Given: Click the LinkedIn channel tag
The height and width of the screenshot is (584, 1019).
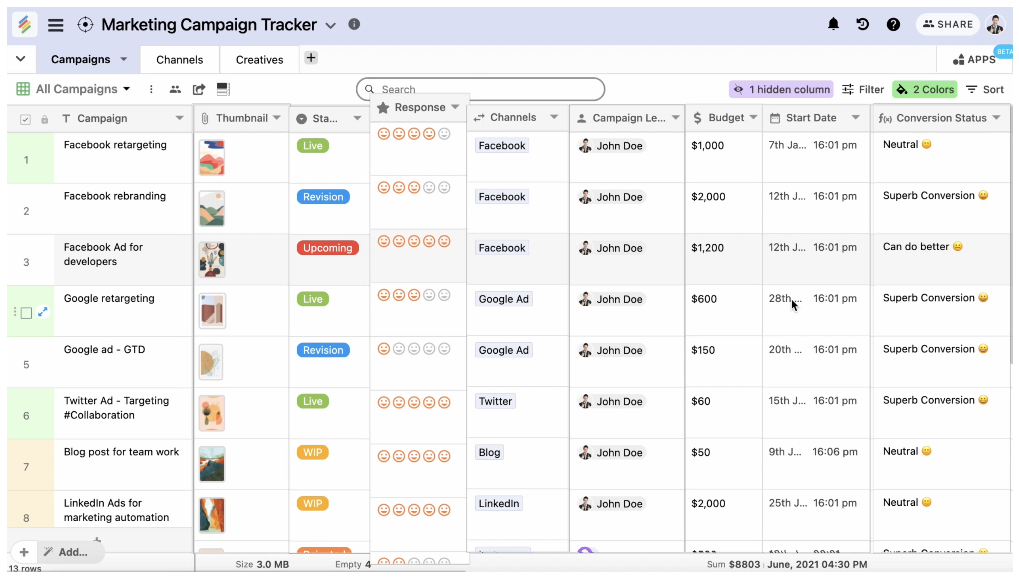Looking at the screenshot, I should pyautogui.click(x=499, y=503).
